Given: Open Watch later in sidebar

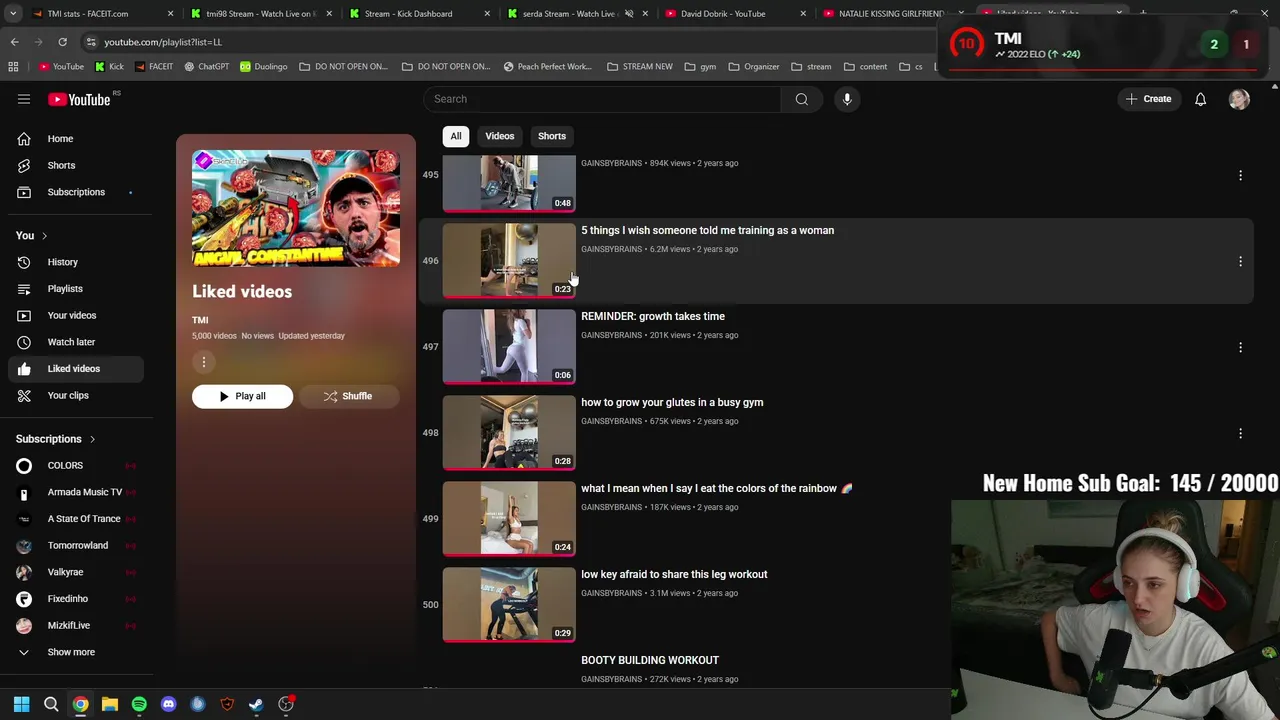Looking at the screenshot, I should click(76, 342).
